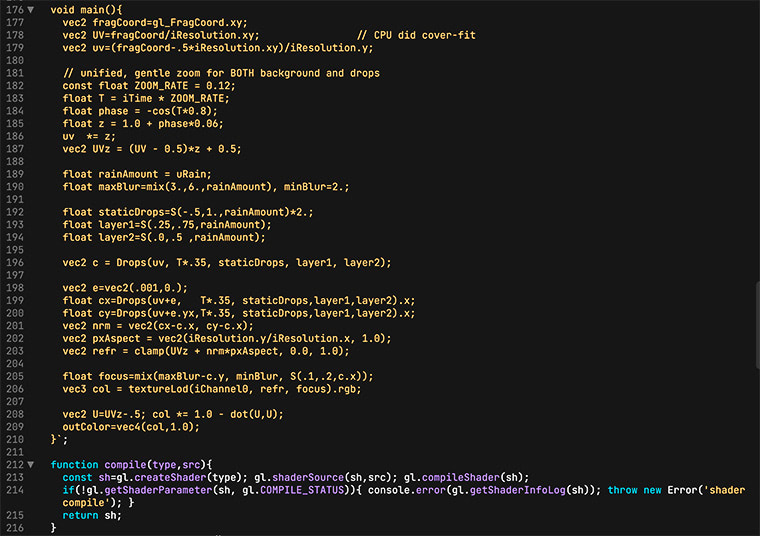Click the rainAmount variable declaration on line 189
Screen dimensions: 760x536
(x=134, y=174)
